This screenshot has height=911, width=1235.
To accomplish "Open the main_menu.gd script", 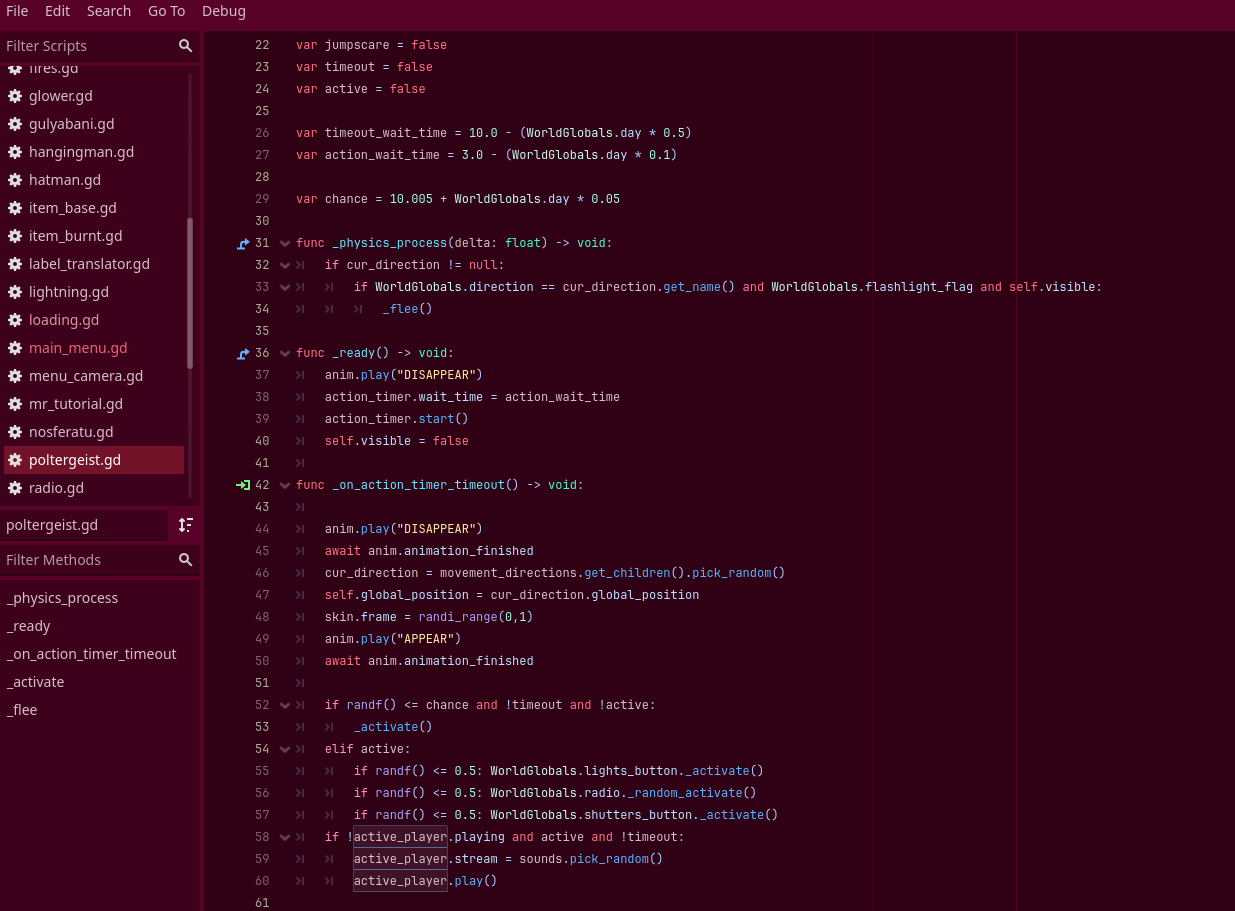I will click(x=78, y=348).
